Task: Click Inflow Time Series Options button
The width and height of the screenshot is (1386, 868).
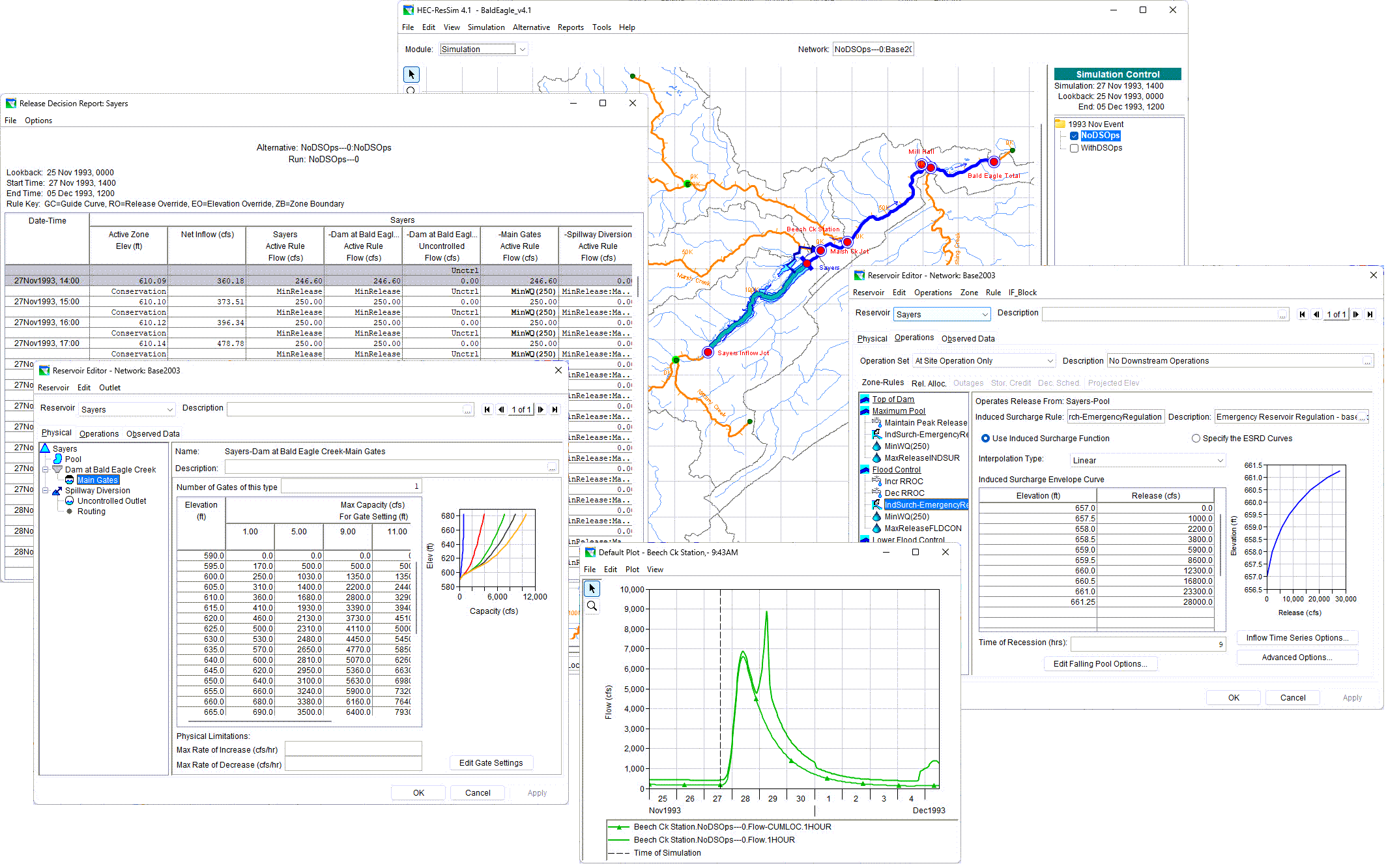Action: coord(1297,638)
